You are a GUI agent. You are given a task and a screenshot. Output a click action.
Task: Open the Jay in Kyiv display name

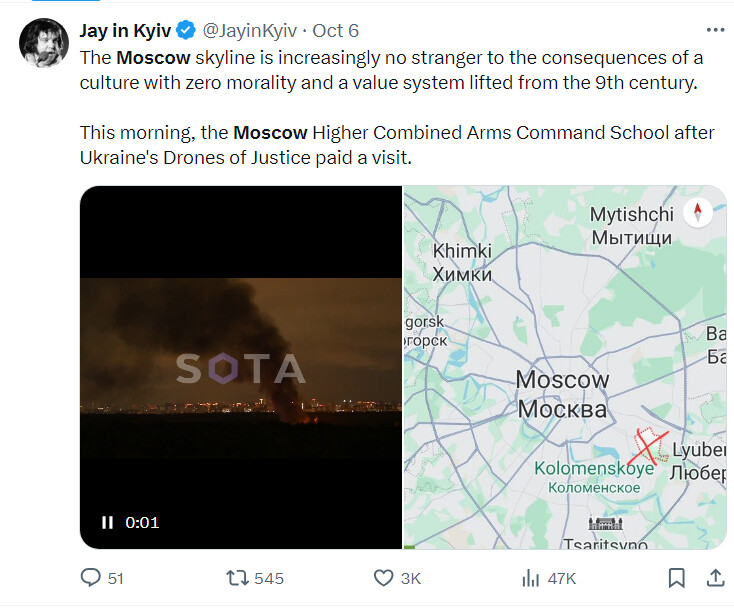(125, 30)
